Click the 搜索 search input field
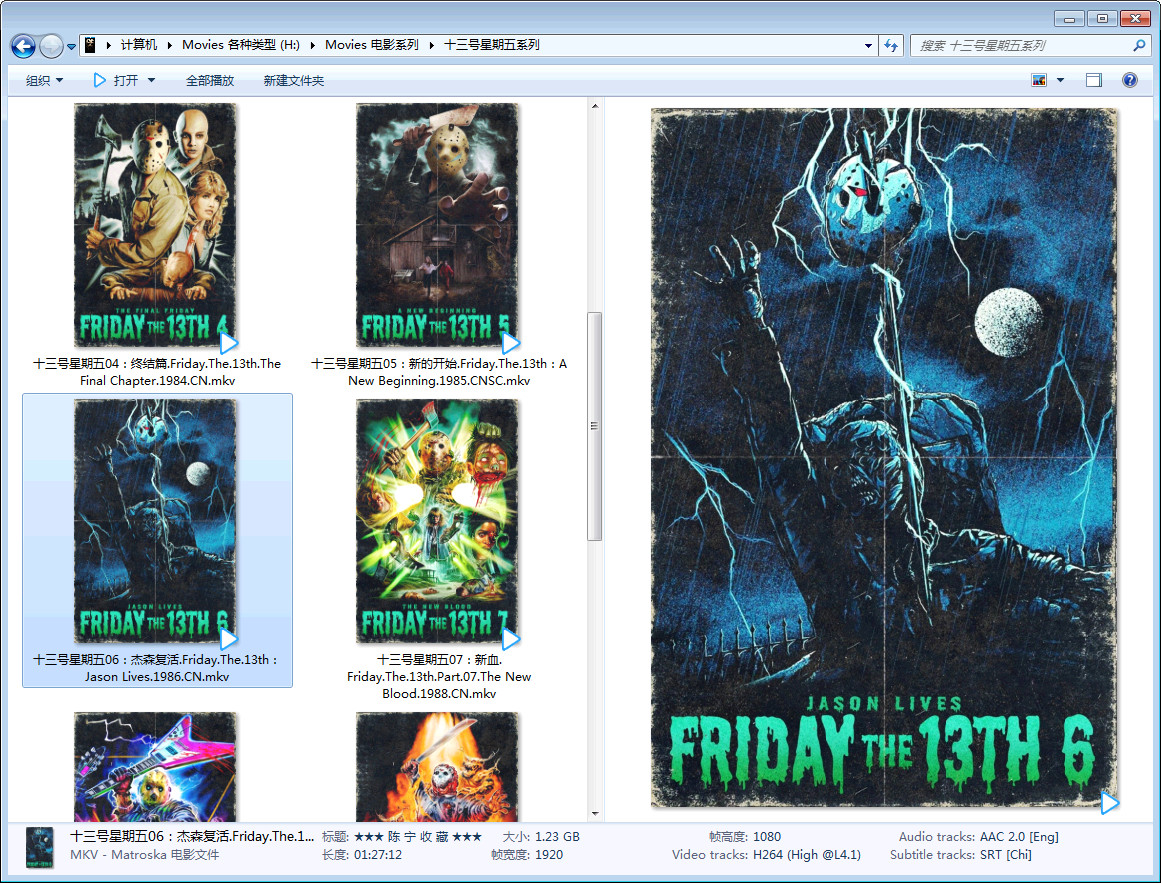The image size is (1161, 883). click(1020, 46)
